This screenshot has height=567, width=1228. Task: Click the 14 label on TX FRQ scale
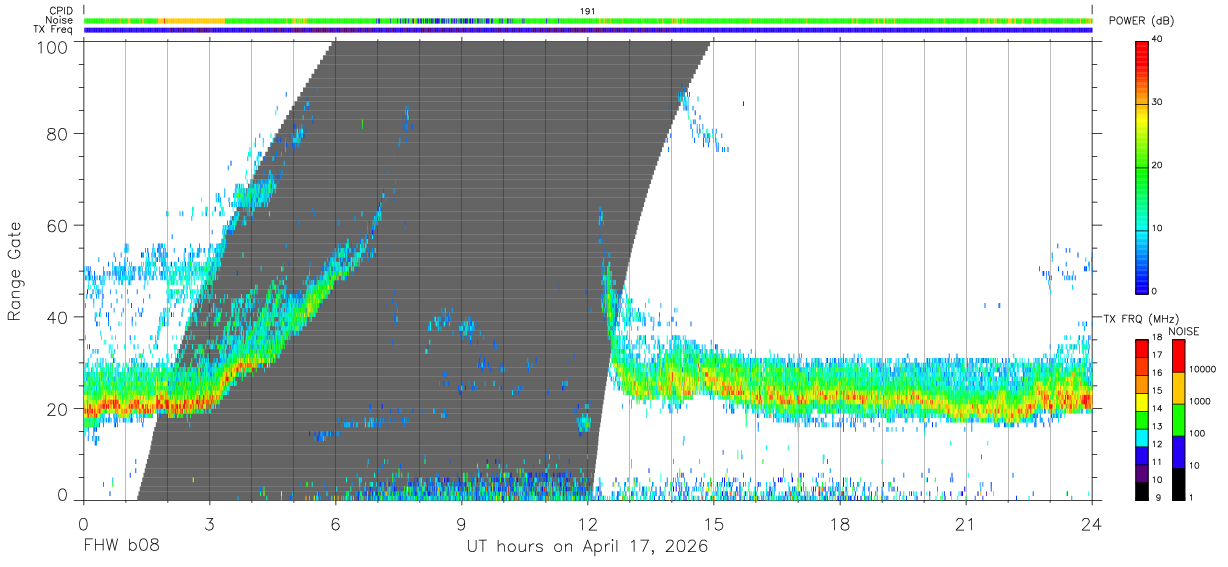tap(1156, 408)
